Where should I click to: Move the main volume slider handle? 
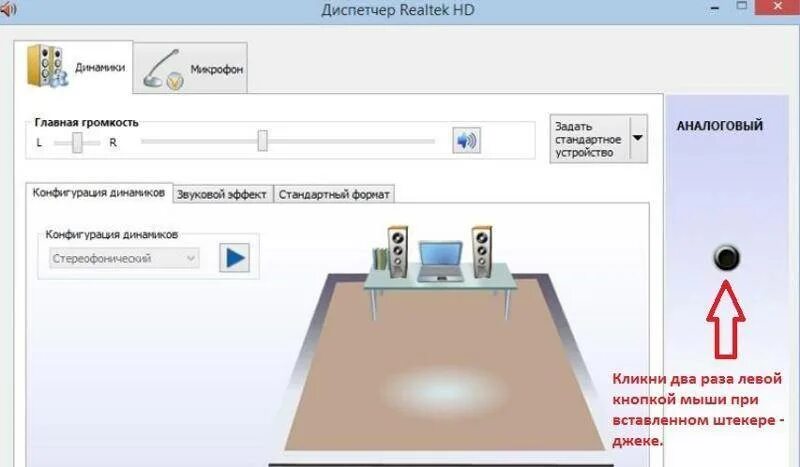[262, 140]
